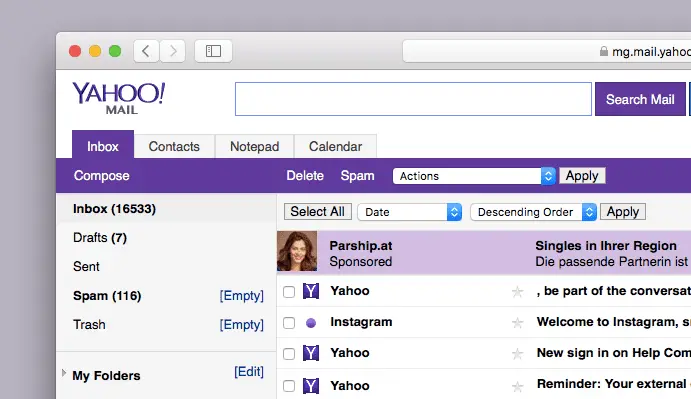Screen dimensions: 691x399
Task: Star the Yahoo conversation email
Action: [517, 291]
